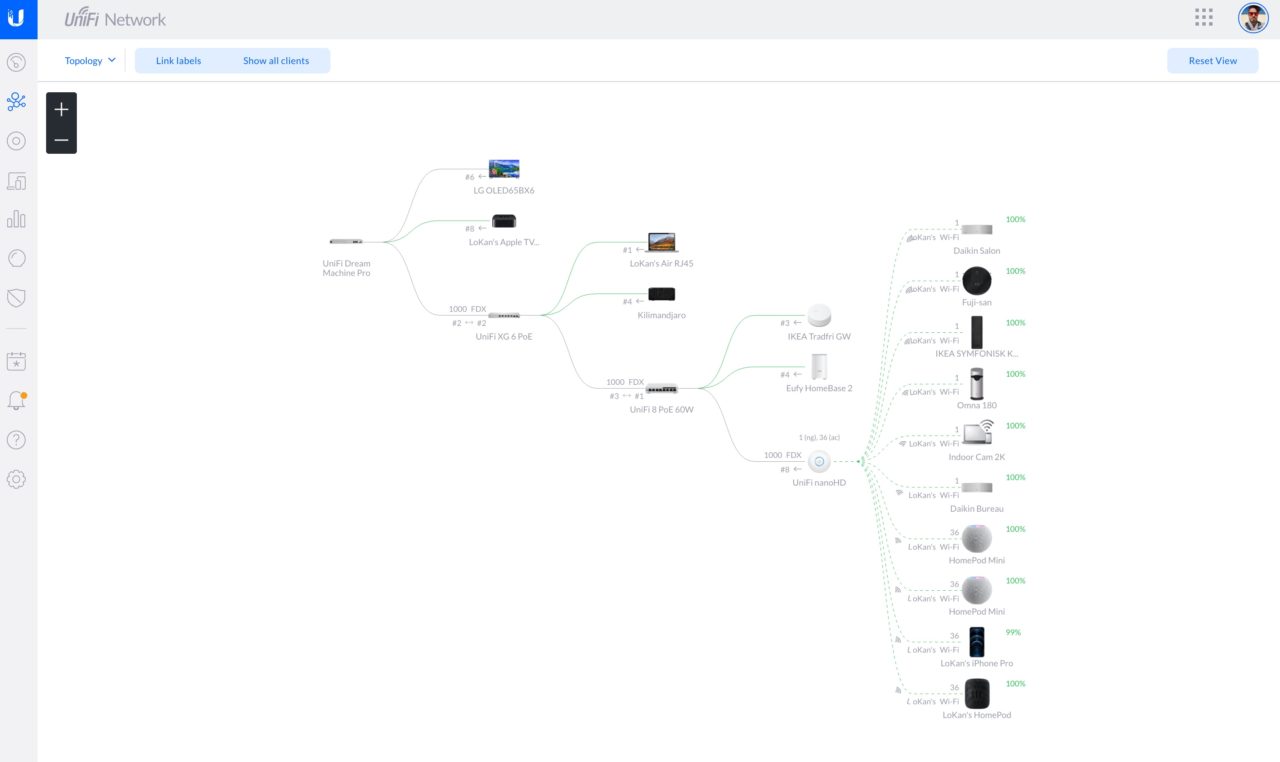Viewport: 1280px width, 762px height.
Task: Toggle Show all clients
Action: (x=276, y=61)
